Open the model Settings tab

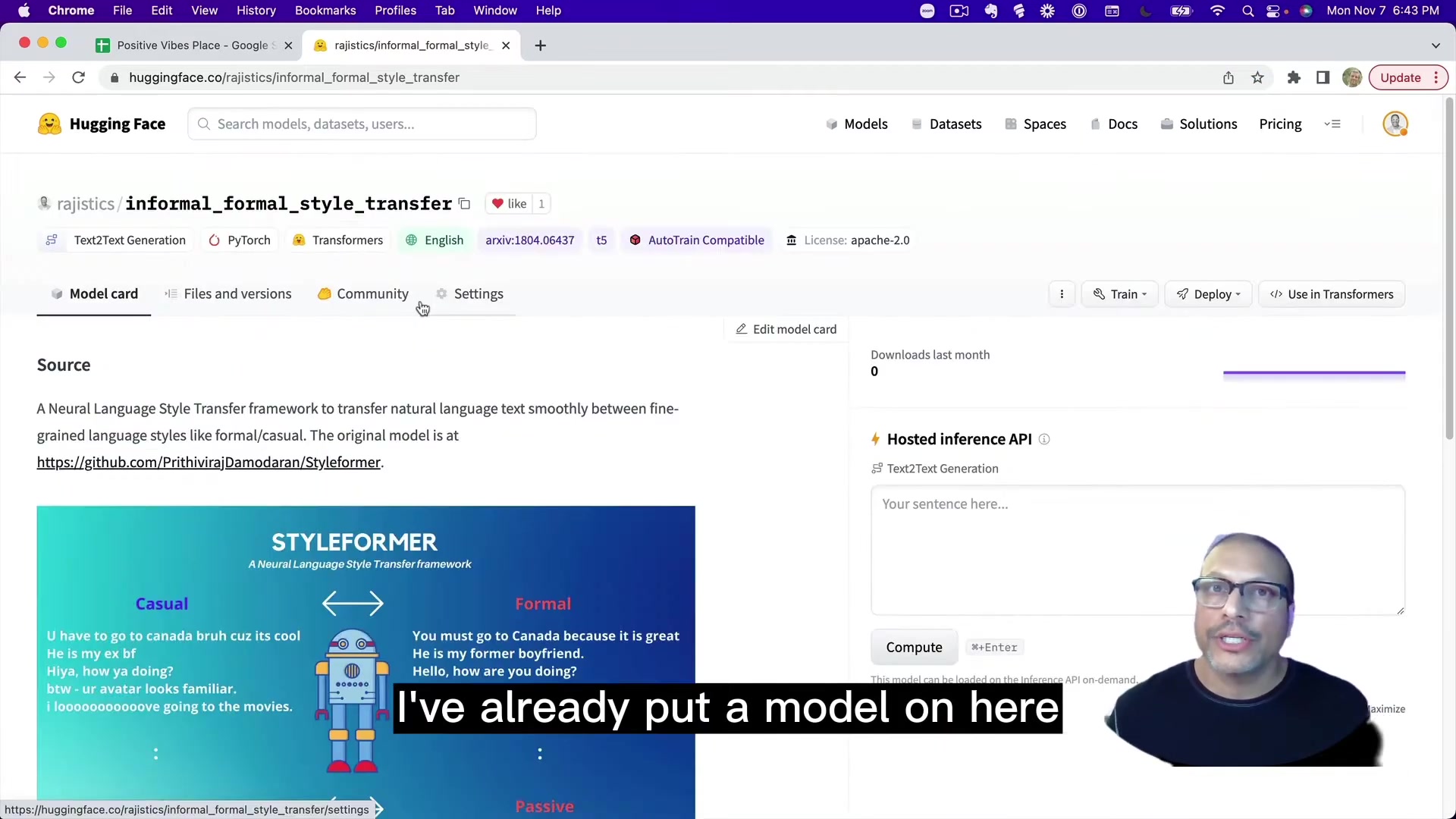click(469, 294)
